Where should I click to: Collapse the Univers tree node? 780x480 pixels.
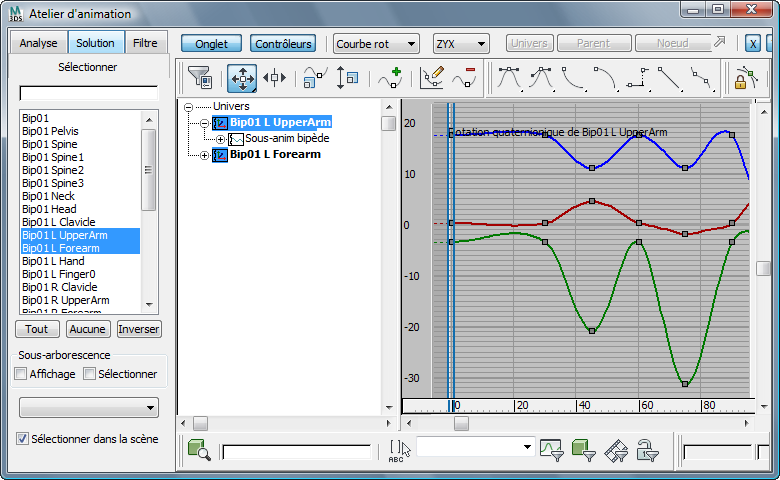pos(189,107)
